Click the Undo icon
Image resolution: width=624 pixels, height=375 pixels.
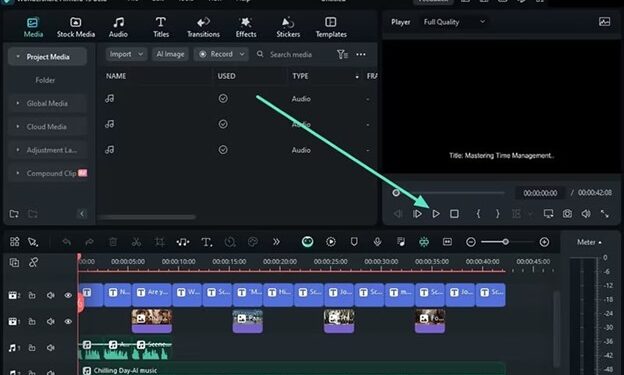click(x=66, y=242)
